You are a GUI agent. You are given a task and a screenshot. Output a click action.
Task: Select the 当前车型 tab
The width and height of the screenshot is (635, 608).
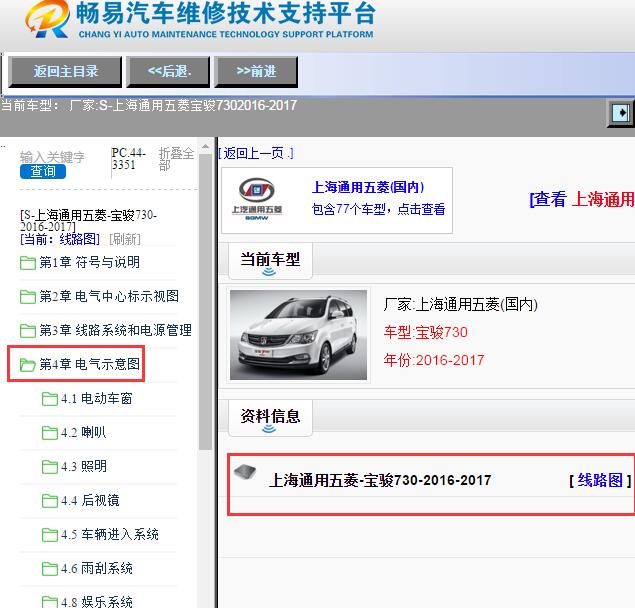pos(270,261)
